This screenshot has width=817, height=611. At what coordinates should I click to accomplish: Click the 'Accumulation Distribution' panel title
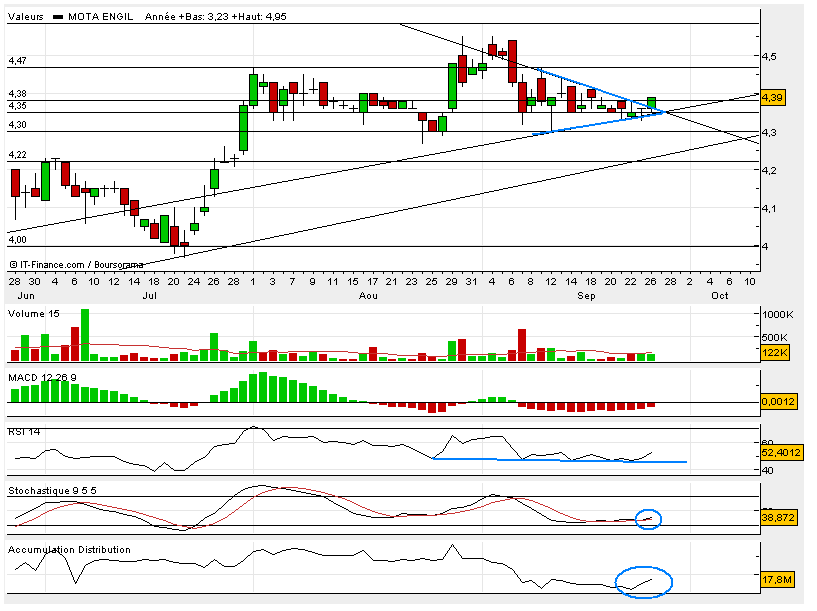click(69, 550)
